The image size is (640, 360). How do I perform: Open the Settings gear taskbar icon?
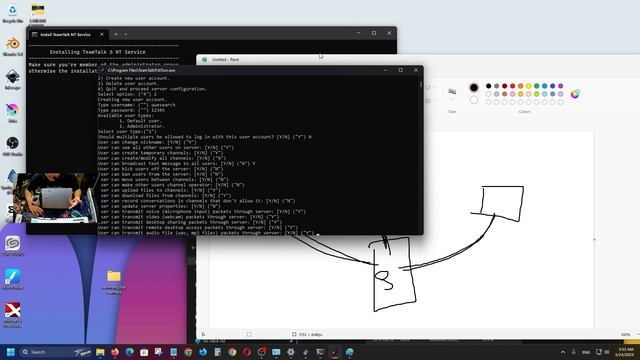(x=291, y=352)
